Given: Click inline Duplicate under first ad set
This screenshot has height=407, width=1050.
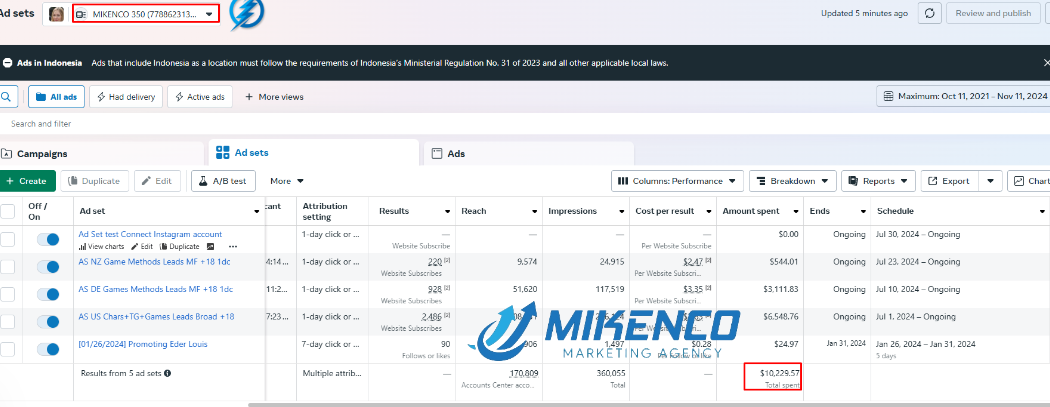Looking at the screenshot, I should click(x=179, y=246).
